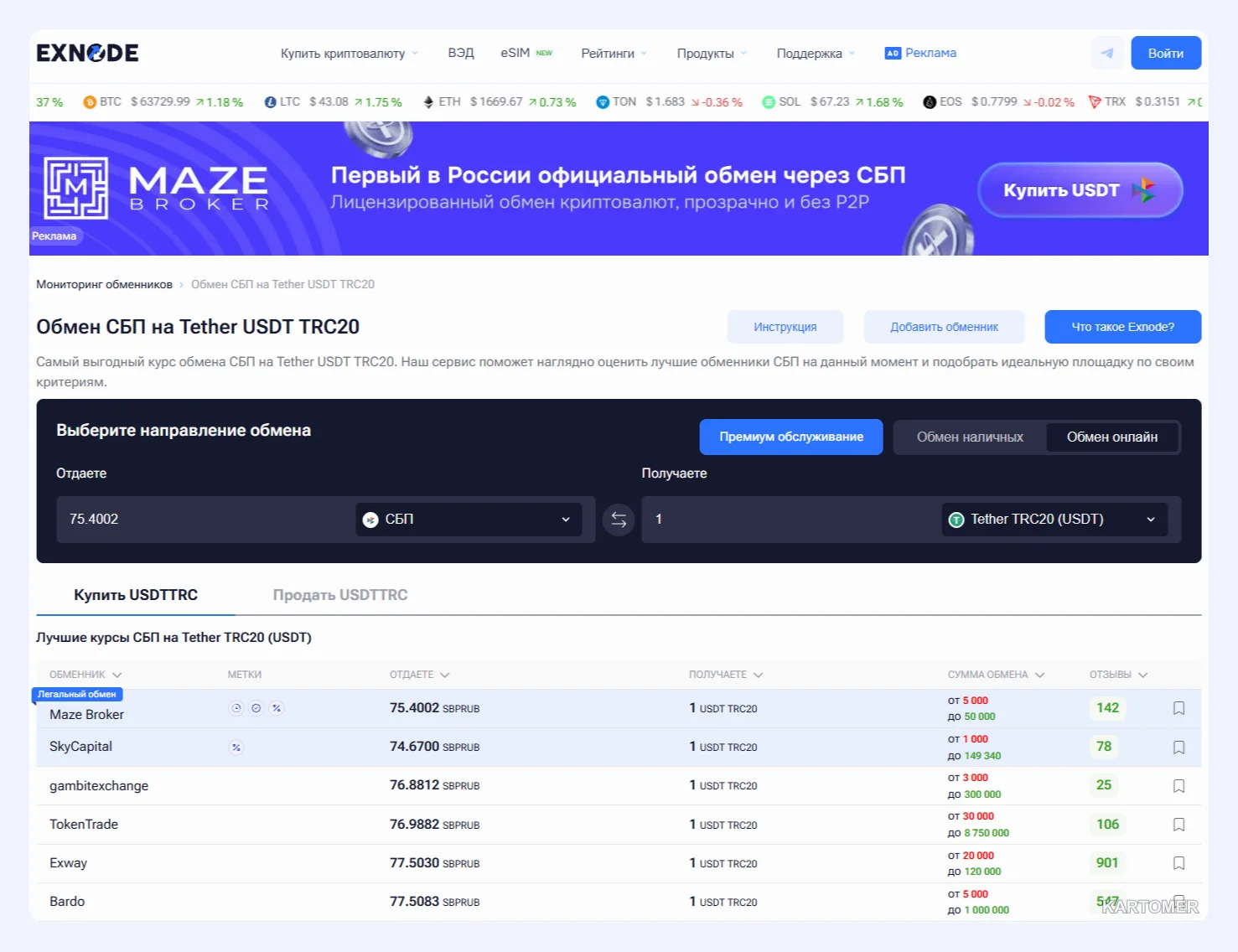
Task: Open the Инструкция button
Action: 785,327
